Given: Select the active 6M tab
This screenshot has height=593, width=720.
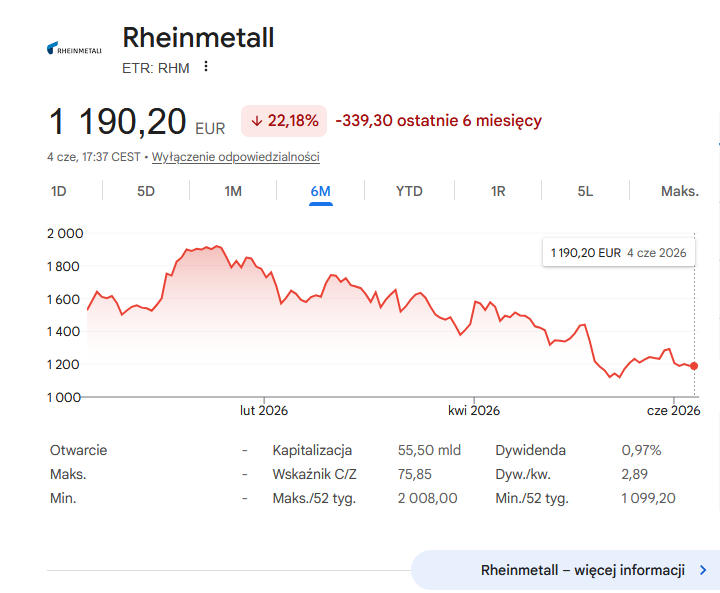Looking at the screenshot, I should [x=321, y=191].
